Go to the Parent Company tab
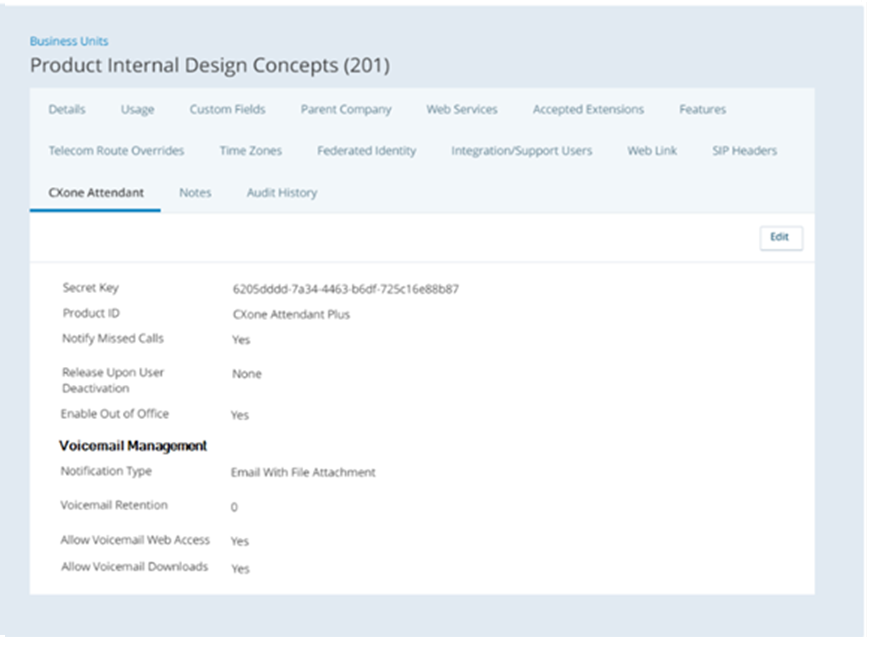This screenshot has width=879, height=649. point(346,109)
